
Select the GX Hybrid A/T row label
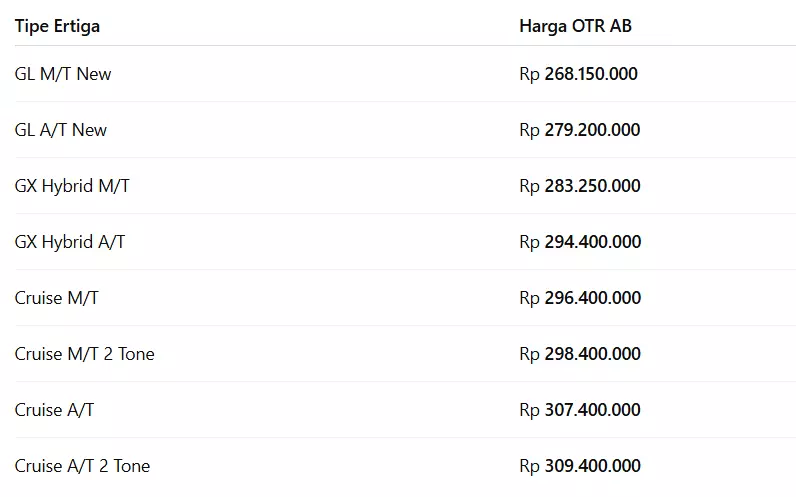[x=70, y=242]
